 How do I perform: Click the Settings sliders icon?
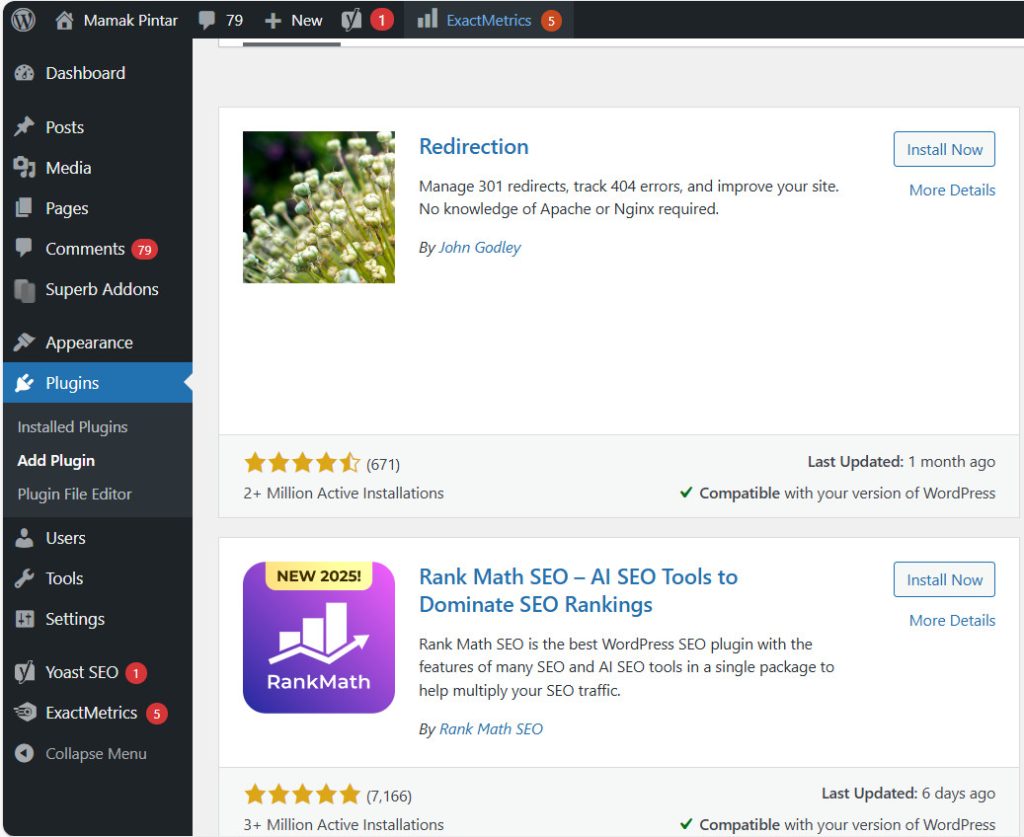24,618
